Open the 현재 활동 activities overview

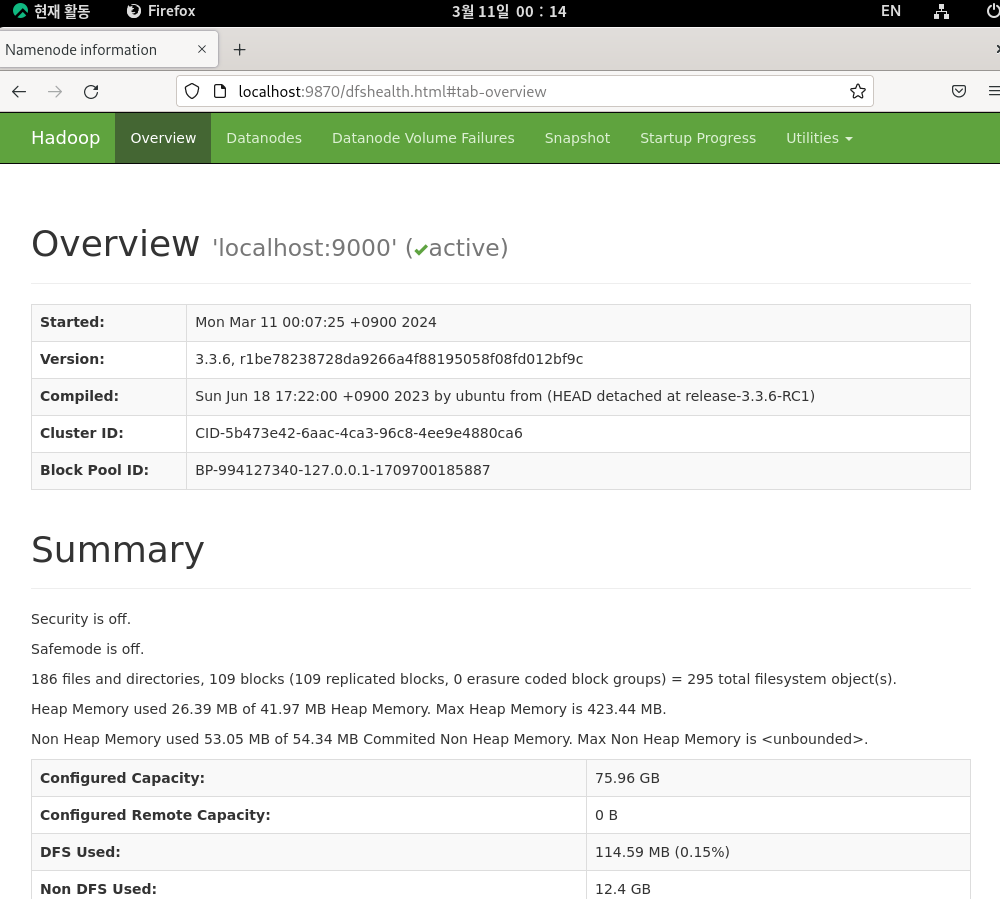[x=52, y=11]
